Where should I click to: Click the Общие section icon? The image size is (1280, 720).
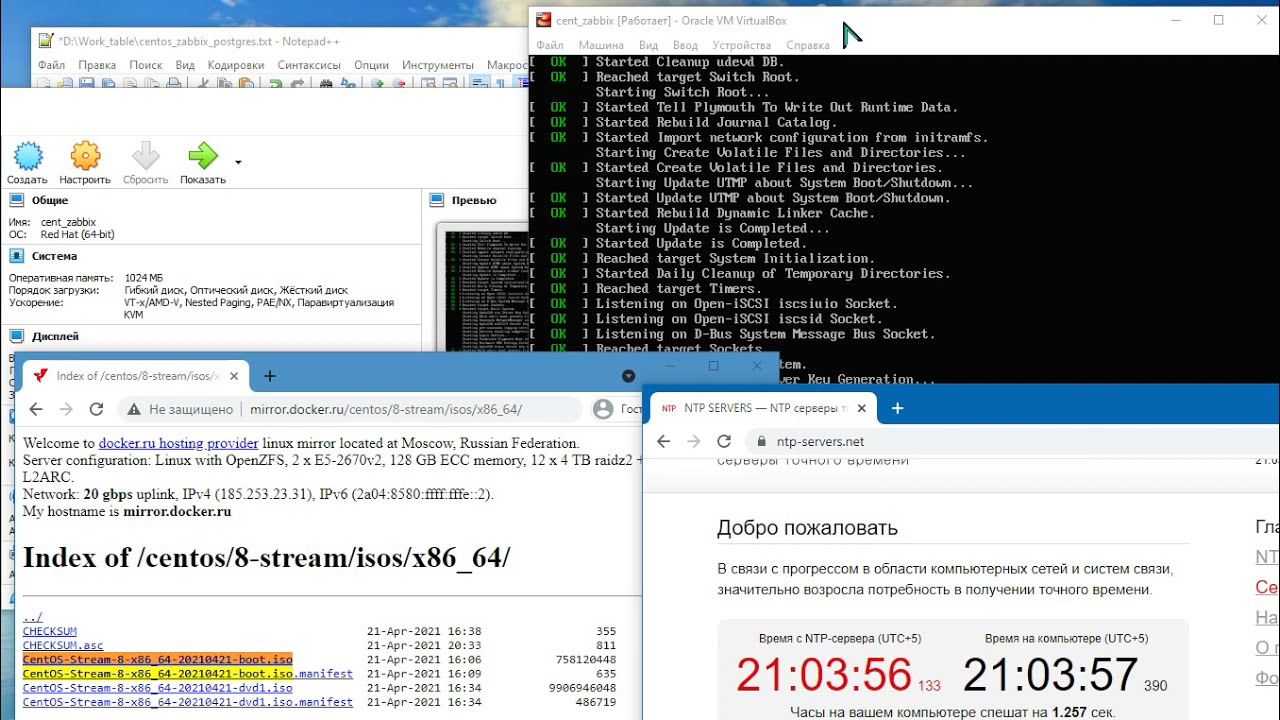(16, 200)
